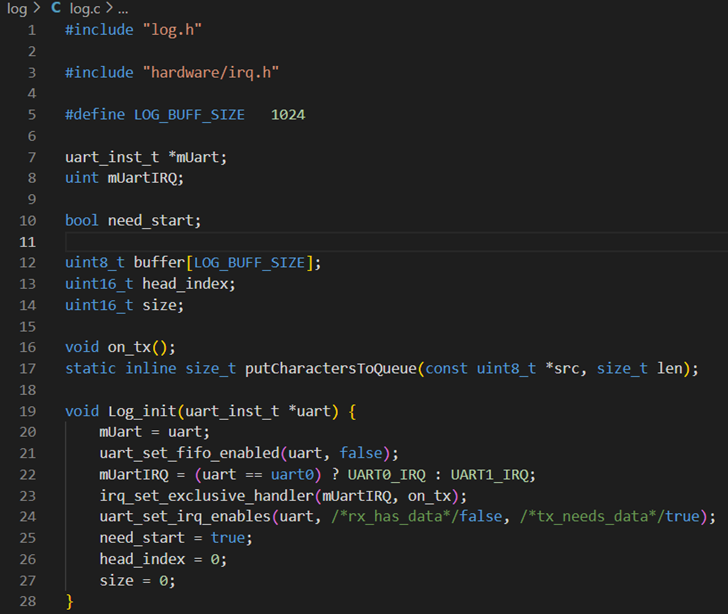Click 'mUartIRQ' in the line 8 declaration
The image size is (728, 614).
(142, 178)
